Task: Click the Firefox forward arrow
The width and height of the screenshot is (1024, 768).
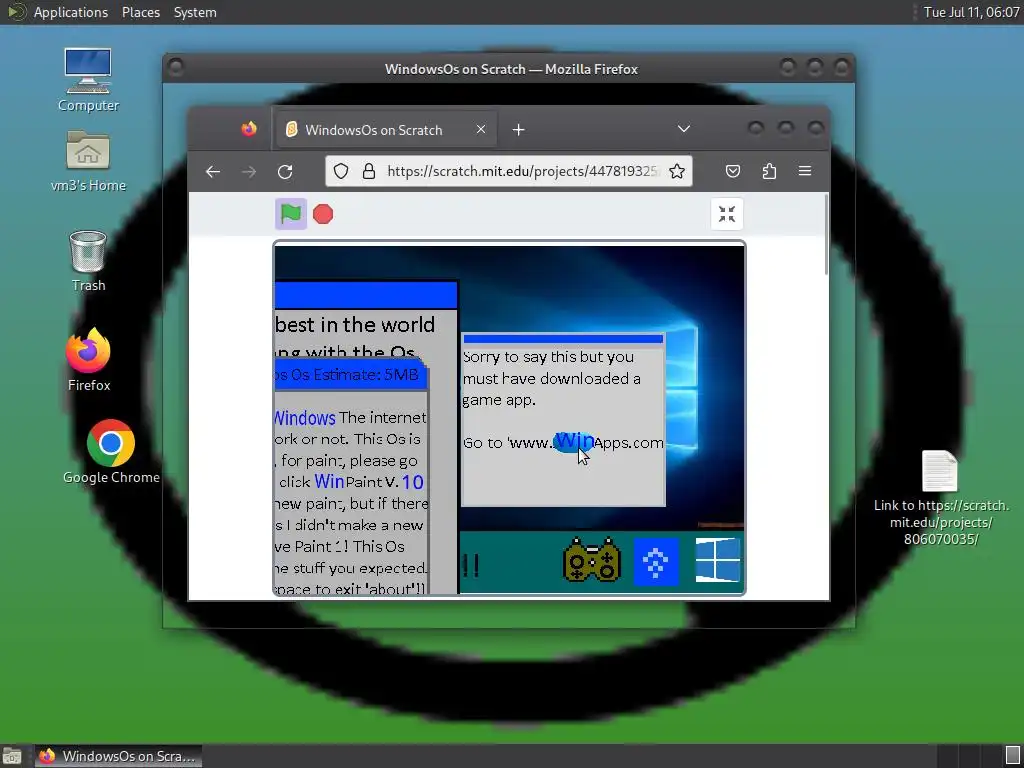Action: point(249,172)
